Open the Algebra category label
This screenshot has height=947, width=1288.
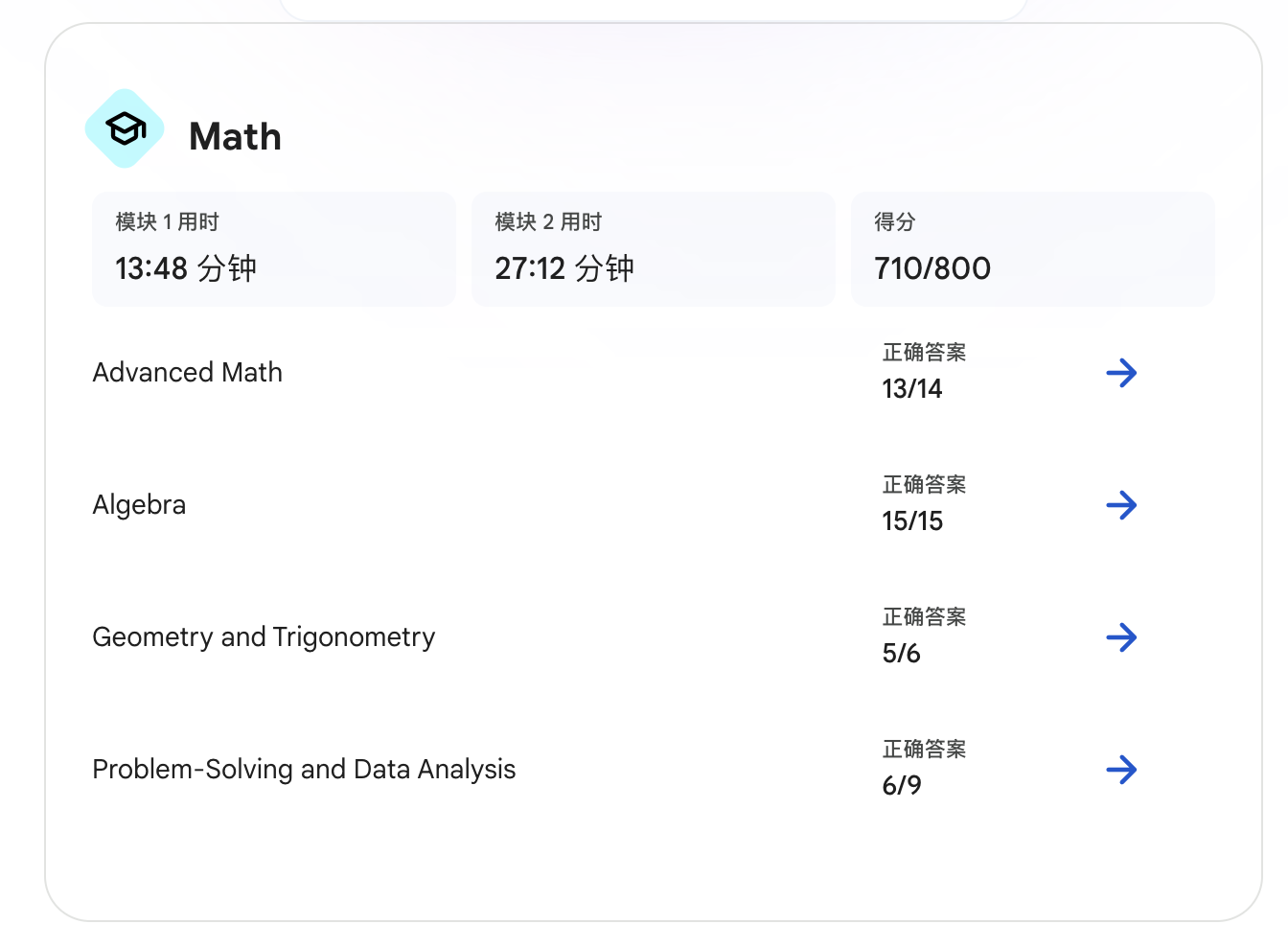[x=140, y=505]
